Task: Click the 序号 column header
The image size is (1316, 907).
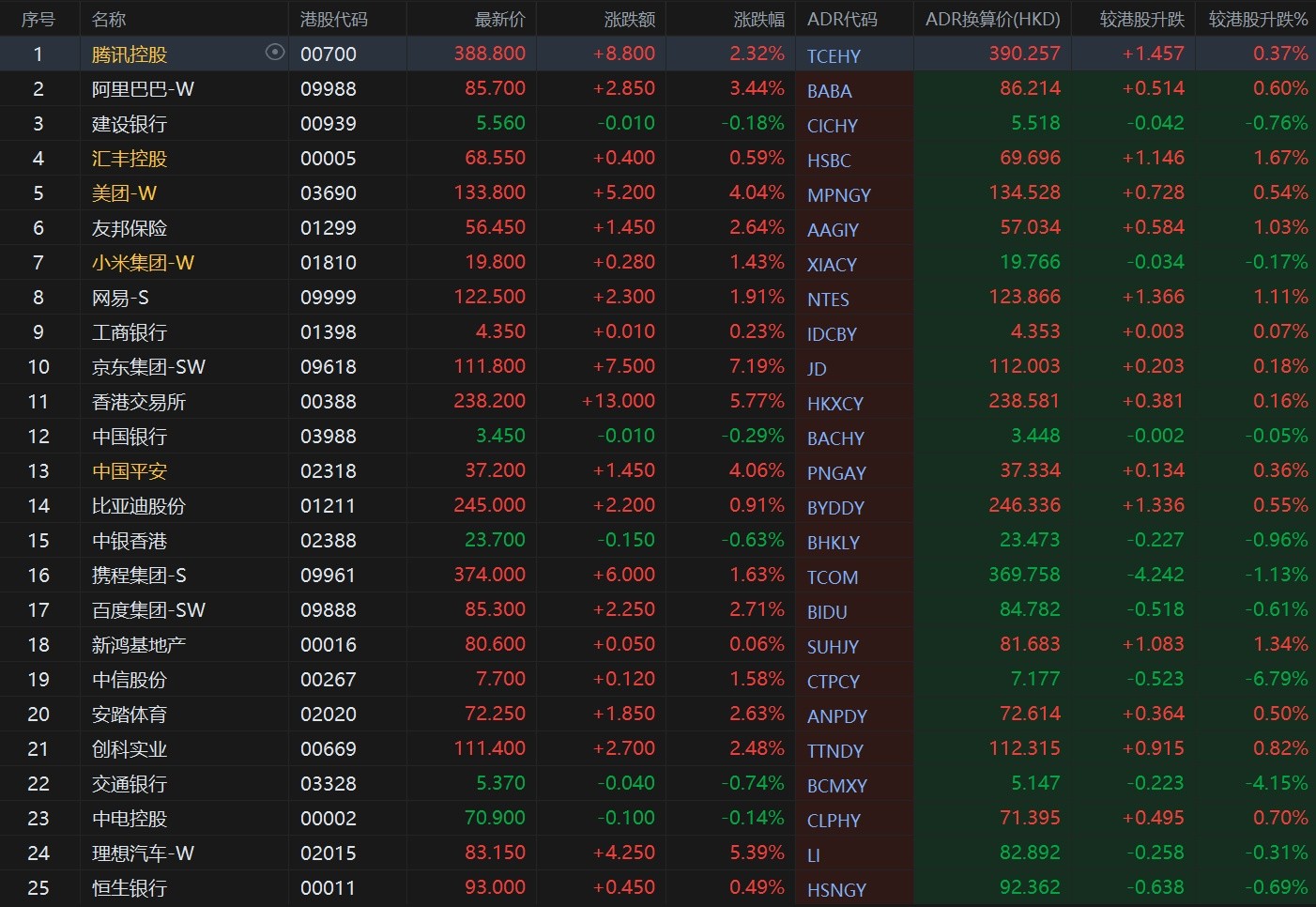Action: pyautogui.click(x=38, y=19)
